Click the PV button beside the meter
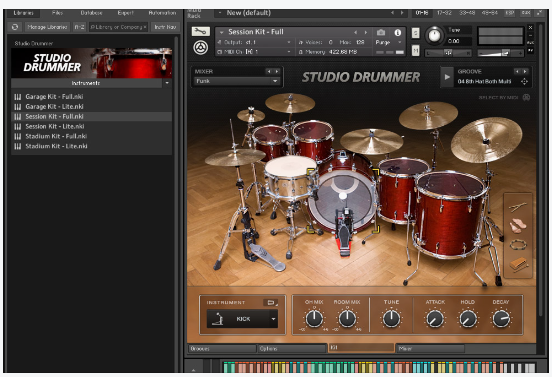 [531, 50]
